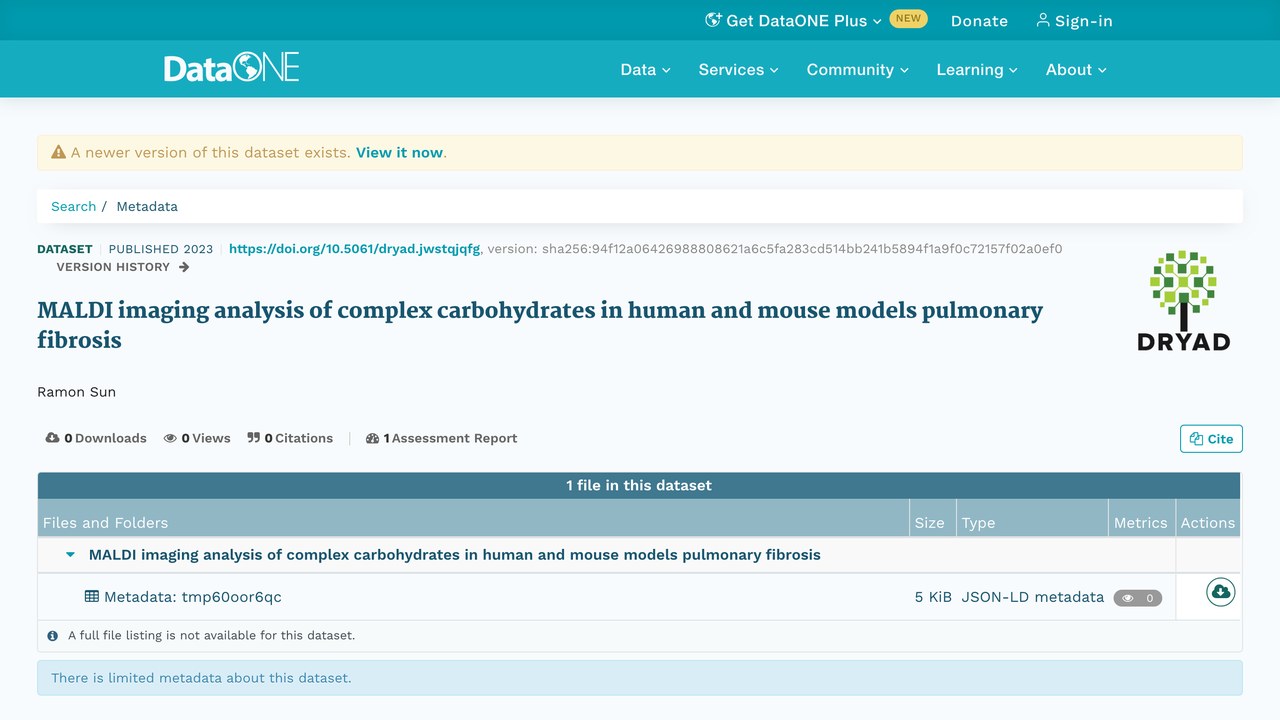Open Get DataONE Plus dropdown
The image size is (1280, 720).
[794, 20]
